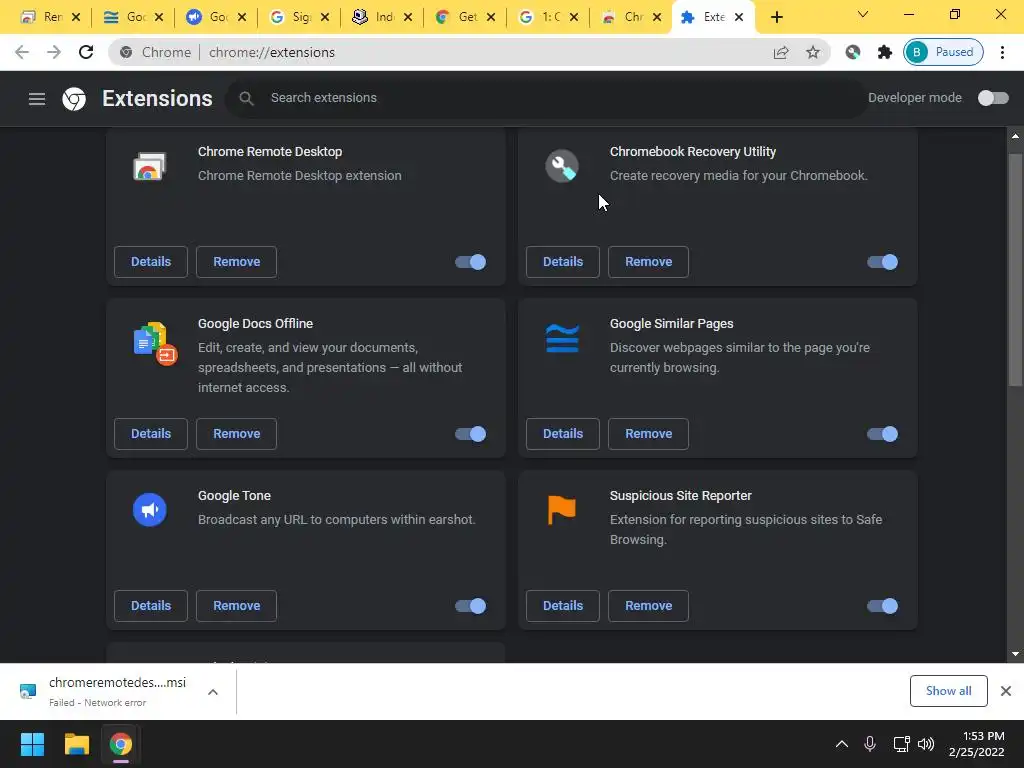1024x768 pixels.
Task: Open Details for Chromebook Recovery Utility
Action: click(x=563, y=262)
